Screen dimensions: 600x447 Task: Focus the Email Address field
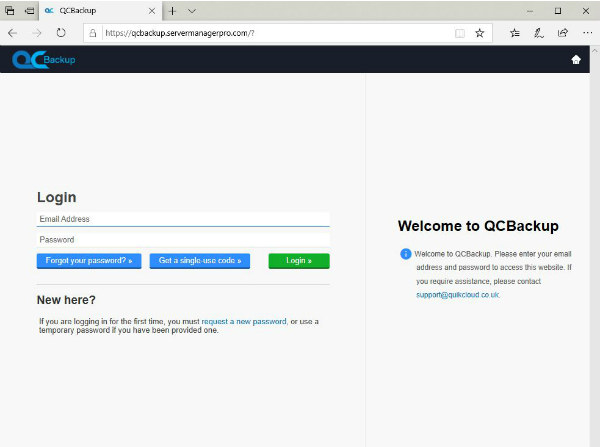183,219
